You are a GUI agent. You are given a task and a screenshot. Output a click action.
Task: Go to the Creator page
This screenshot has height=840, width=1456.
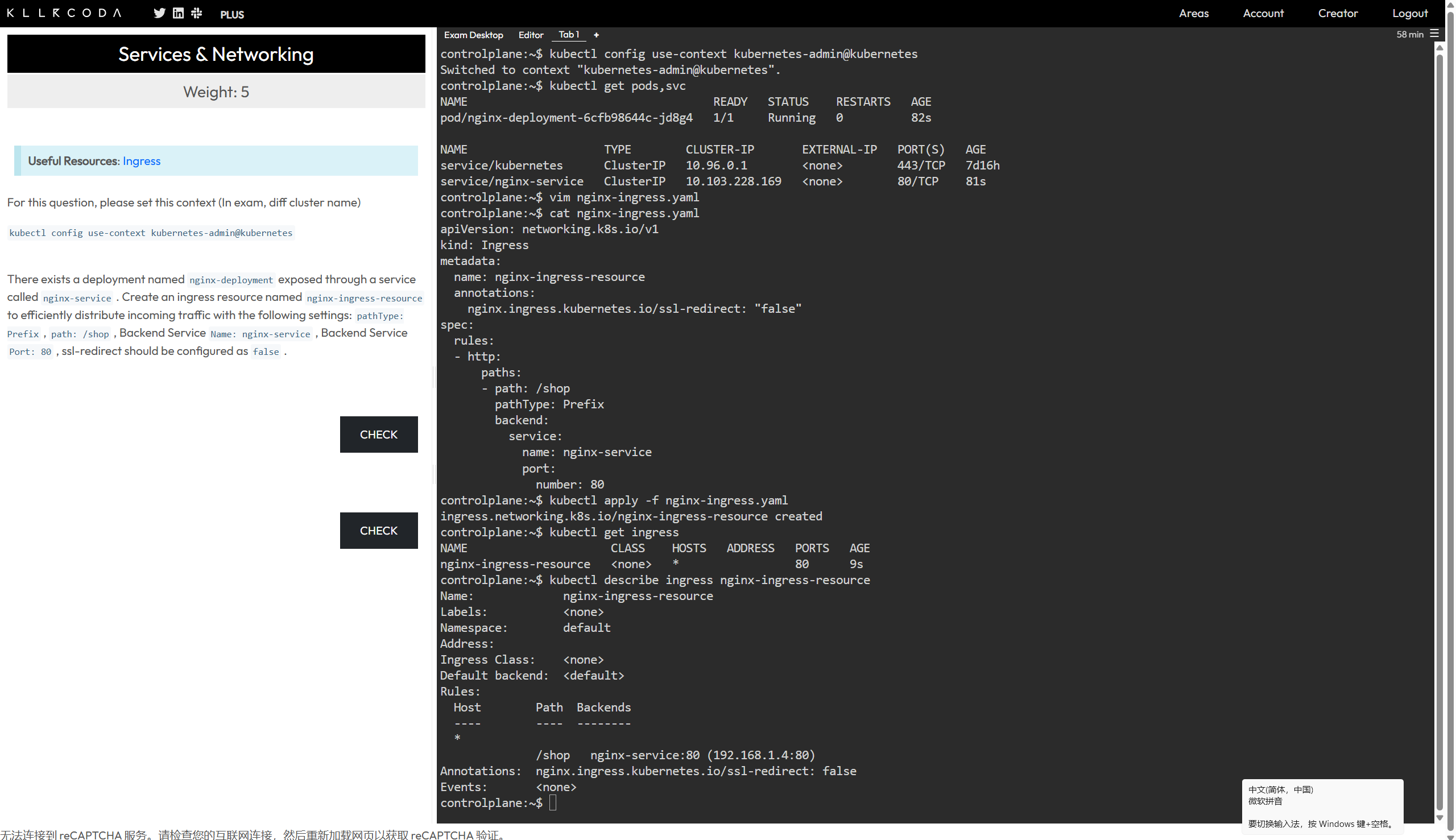(x=1337, y=13)
